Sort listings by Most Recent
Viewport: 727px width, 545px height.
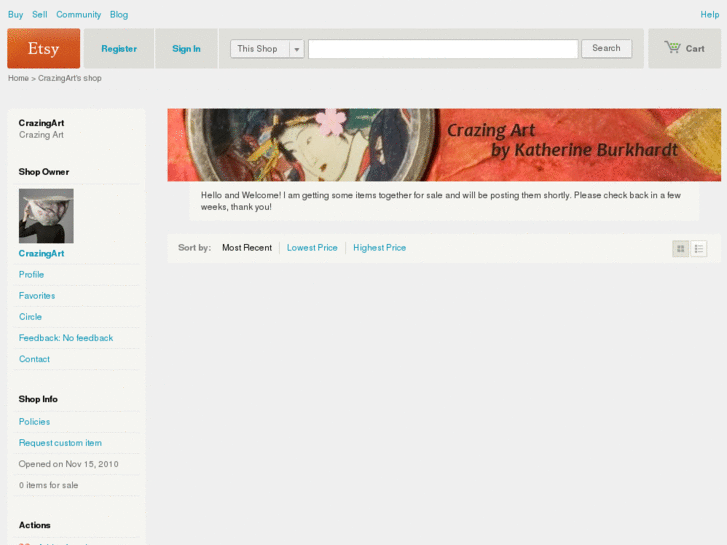click(247, 248)
